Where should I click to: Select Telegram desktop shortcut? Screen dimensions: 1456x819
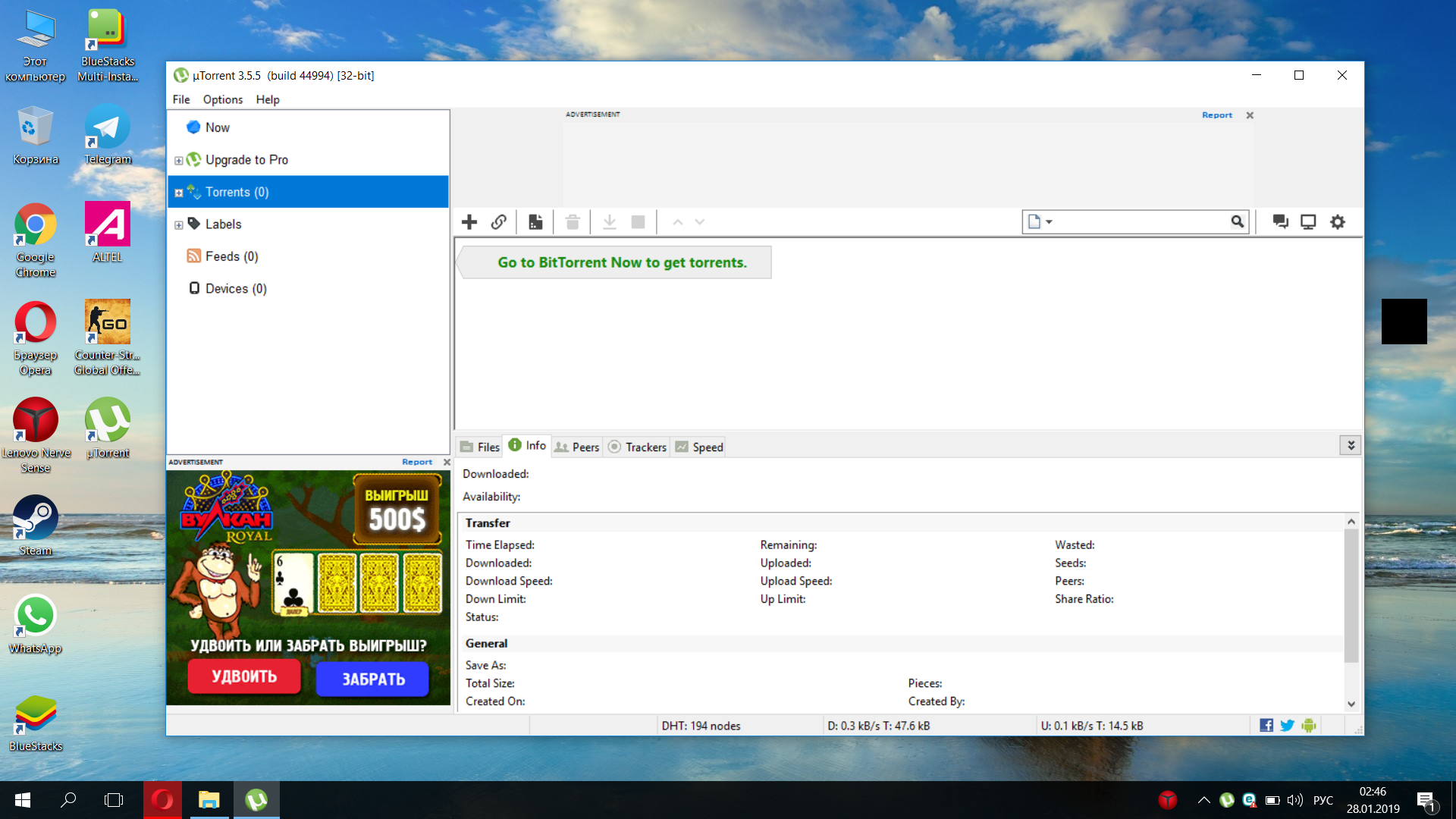pos(108,135)
